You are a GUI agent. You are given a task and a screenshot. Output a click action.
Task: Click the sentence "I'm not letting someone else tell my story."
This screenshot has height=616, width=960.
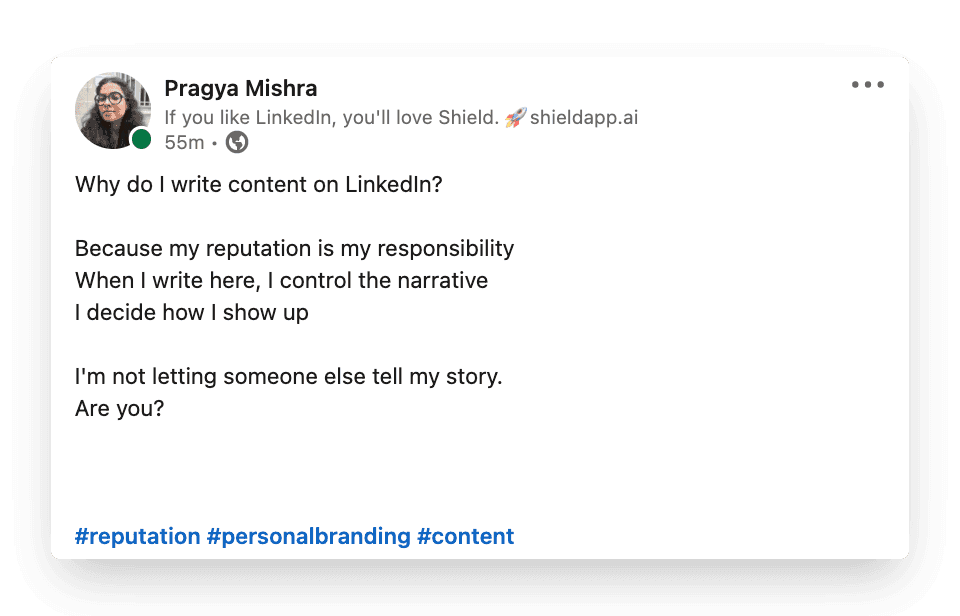[288, 377]
